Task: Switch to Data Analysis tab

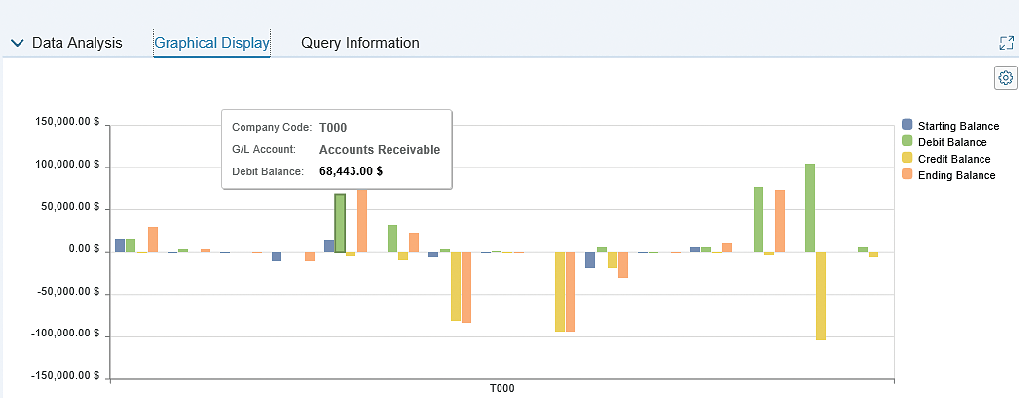Action: [77, 43]
